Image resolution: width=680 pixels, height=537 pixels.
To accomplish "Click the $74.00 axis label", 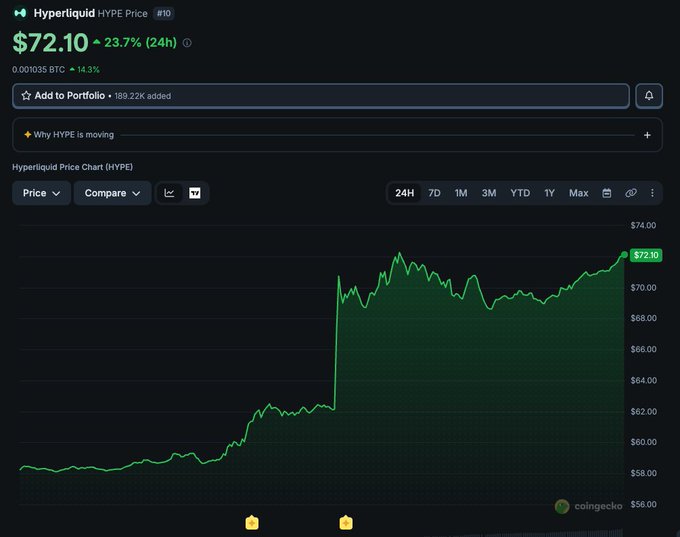I will 643,225.
